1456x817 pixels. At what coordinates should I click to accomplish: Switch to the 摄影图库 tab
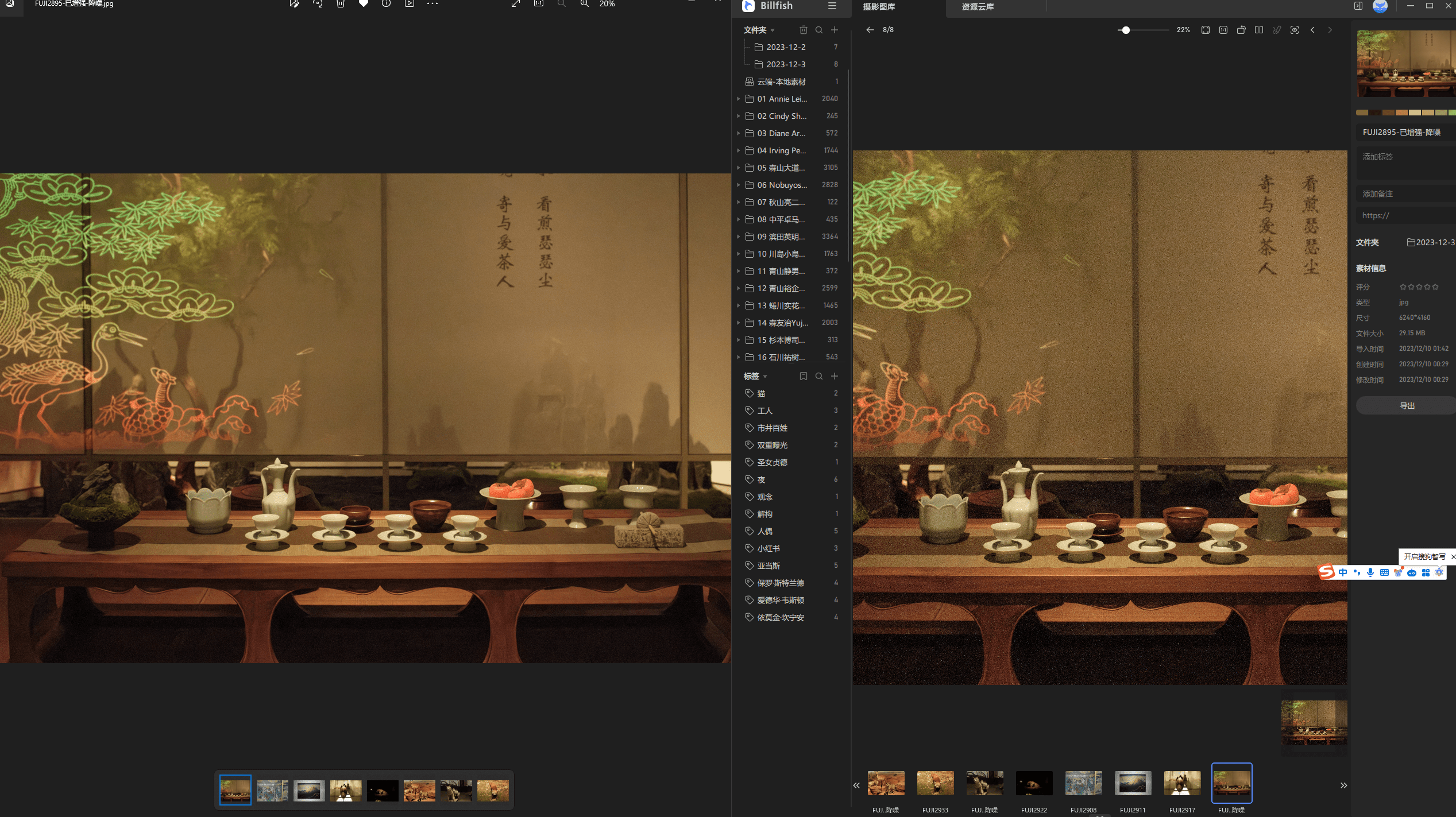pos(879,7)
